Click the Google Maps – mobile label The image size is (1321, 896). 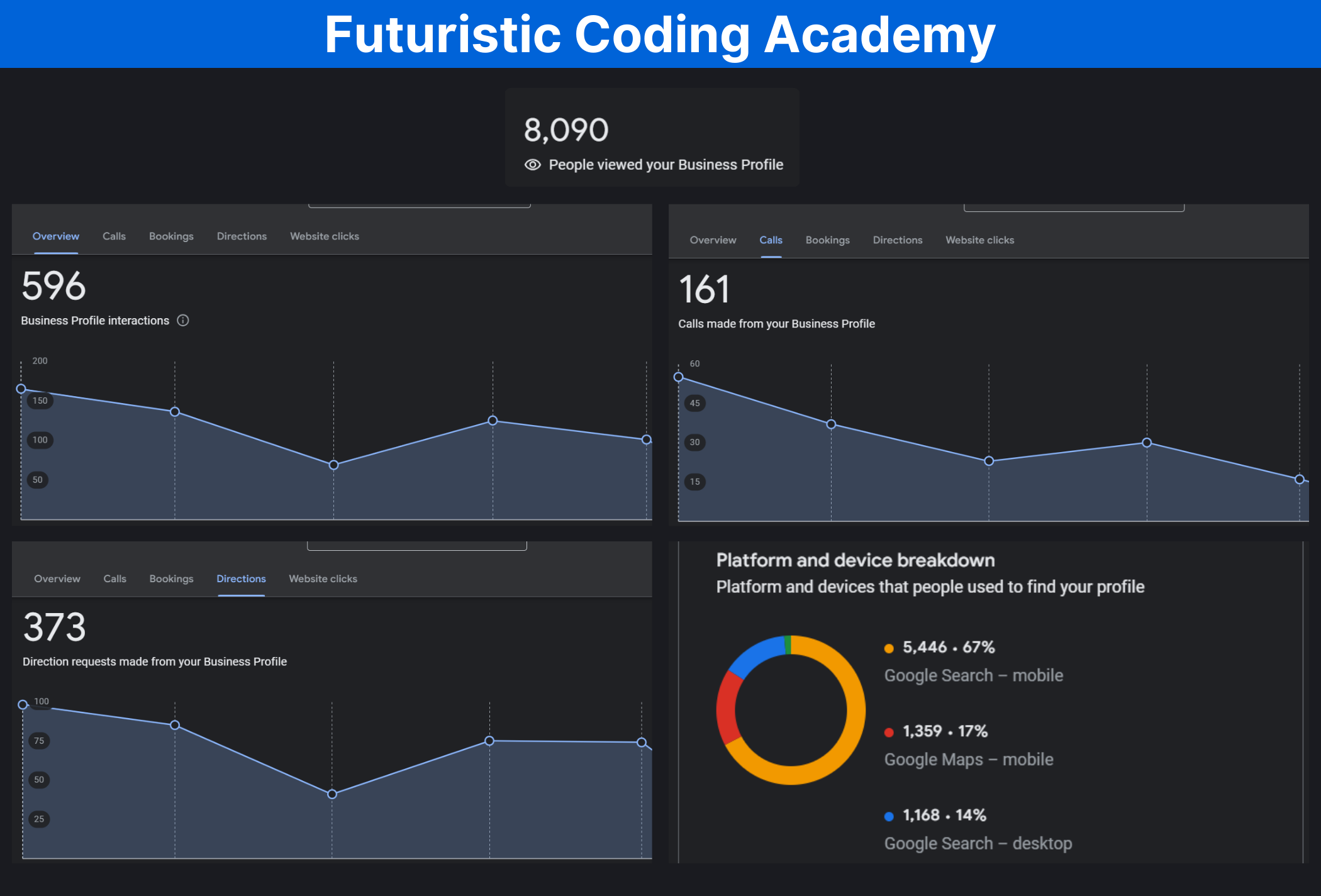pyautogui.click(x=968, y=760)
